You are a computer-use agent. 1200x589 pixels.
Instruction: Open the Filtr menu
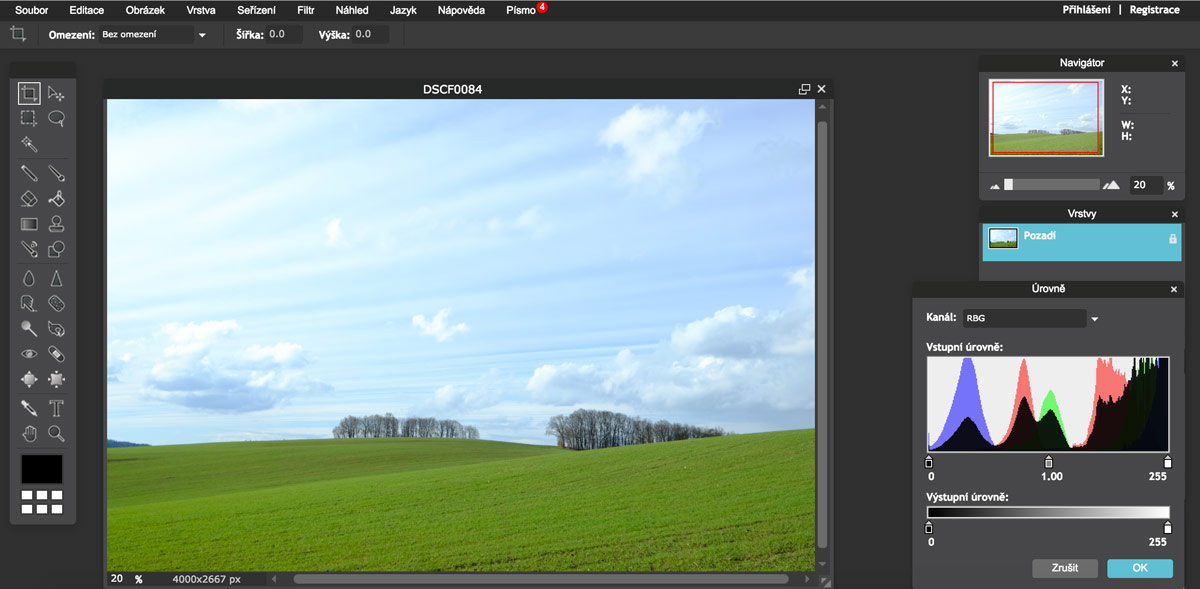[x=305, y=10]
